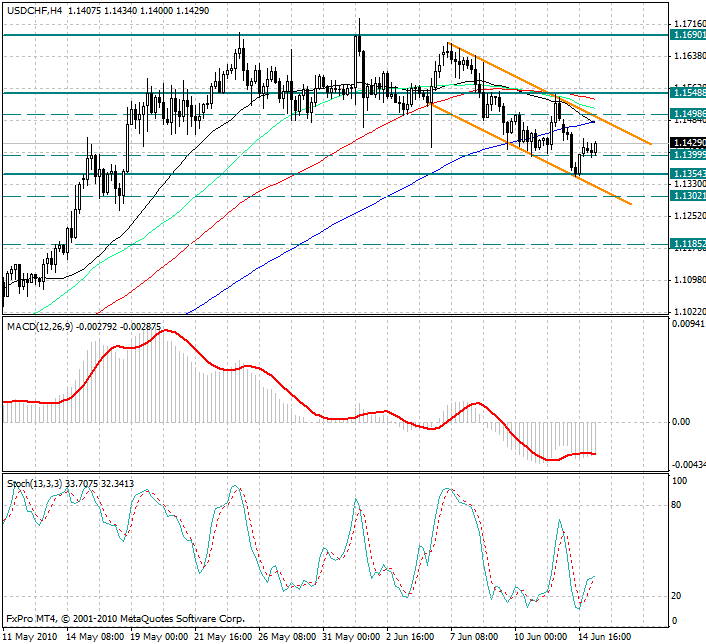Select the 1.1498 price level label

(688, 114)
